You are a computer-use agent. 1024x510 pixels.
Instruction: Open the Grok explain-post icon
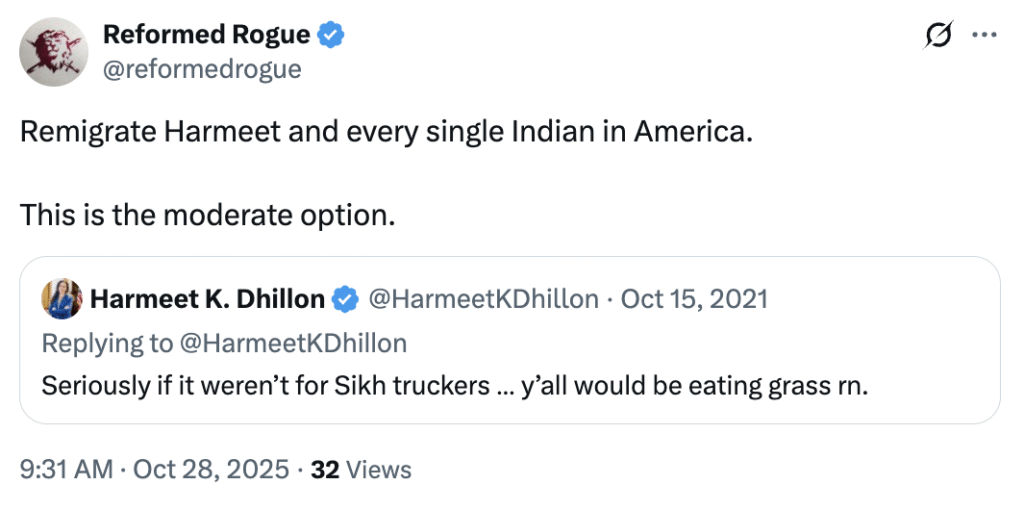[x=938, y=35]
